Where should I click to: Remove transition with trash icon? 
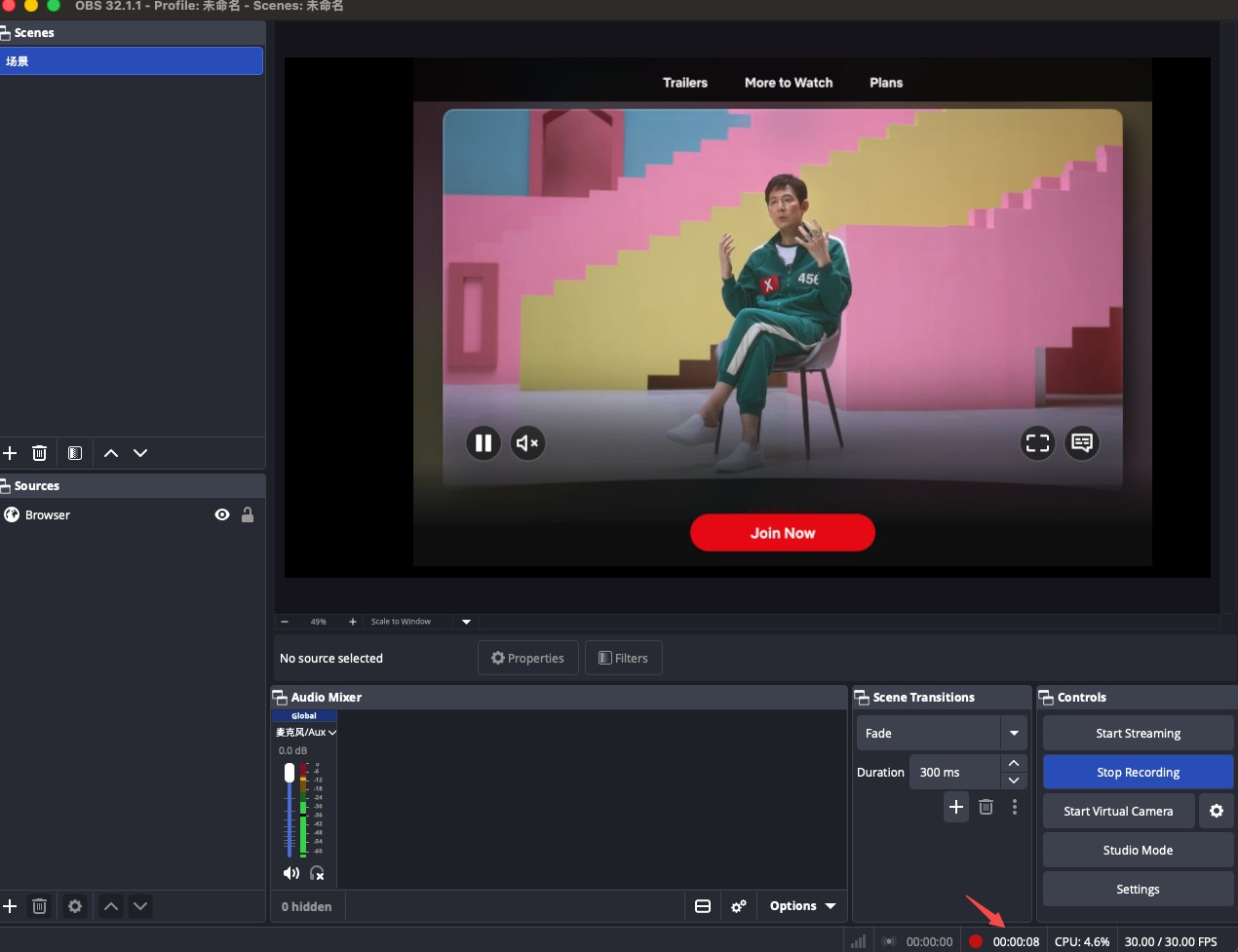pyautogui.click(x=986, y=807)
